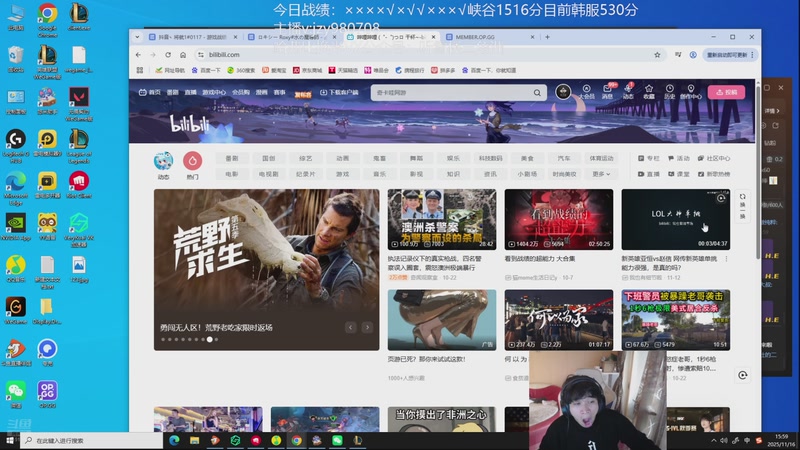Focus the bilibili search input field
800x450 pixels.
click(x=453, y=93)
